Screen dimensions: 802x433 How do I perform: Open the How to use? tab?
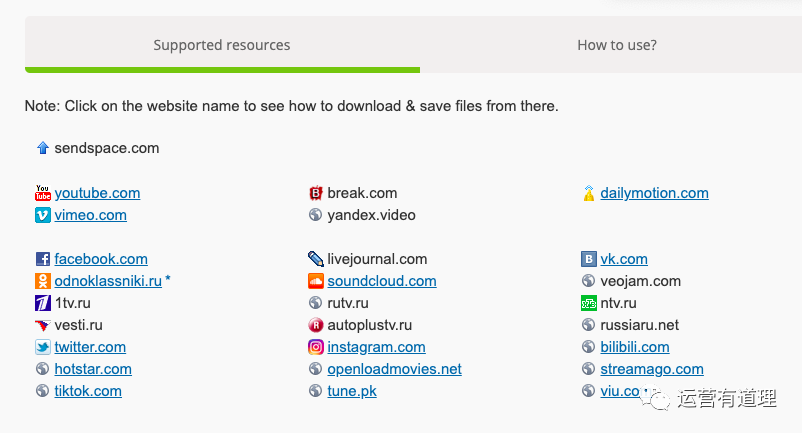coord(616,45)
